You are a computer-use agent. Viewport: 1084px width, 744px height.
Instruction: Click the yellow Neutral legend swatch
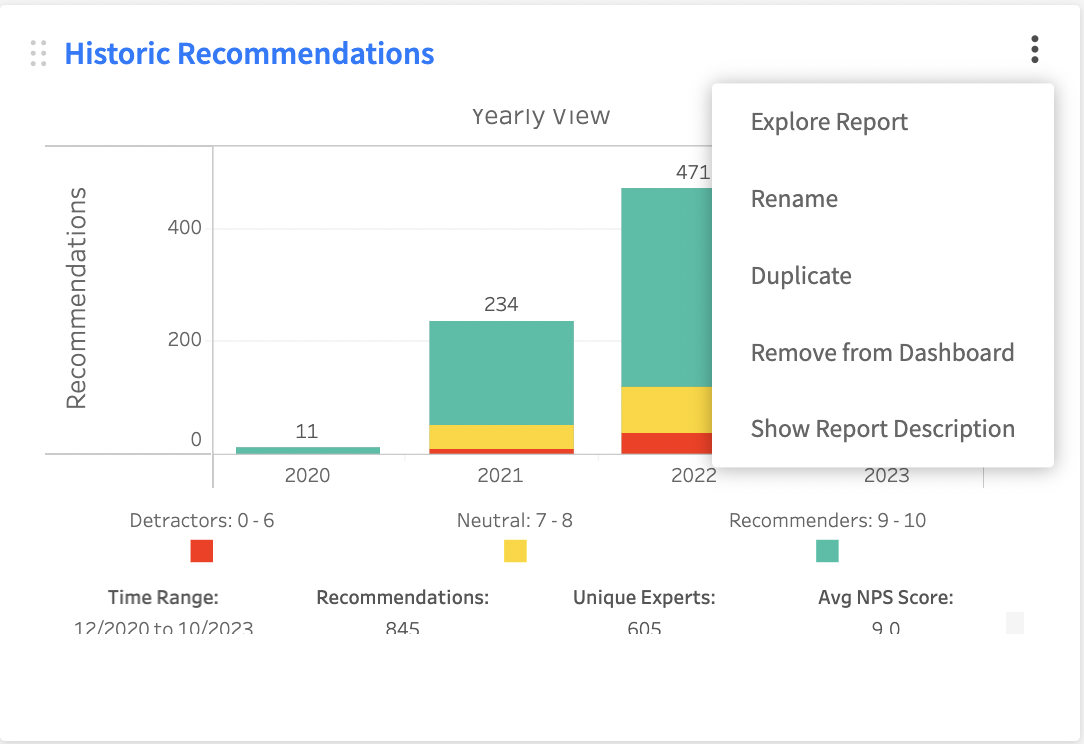click(515, 551)
